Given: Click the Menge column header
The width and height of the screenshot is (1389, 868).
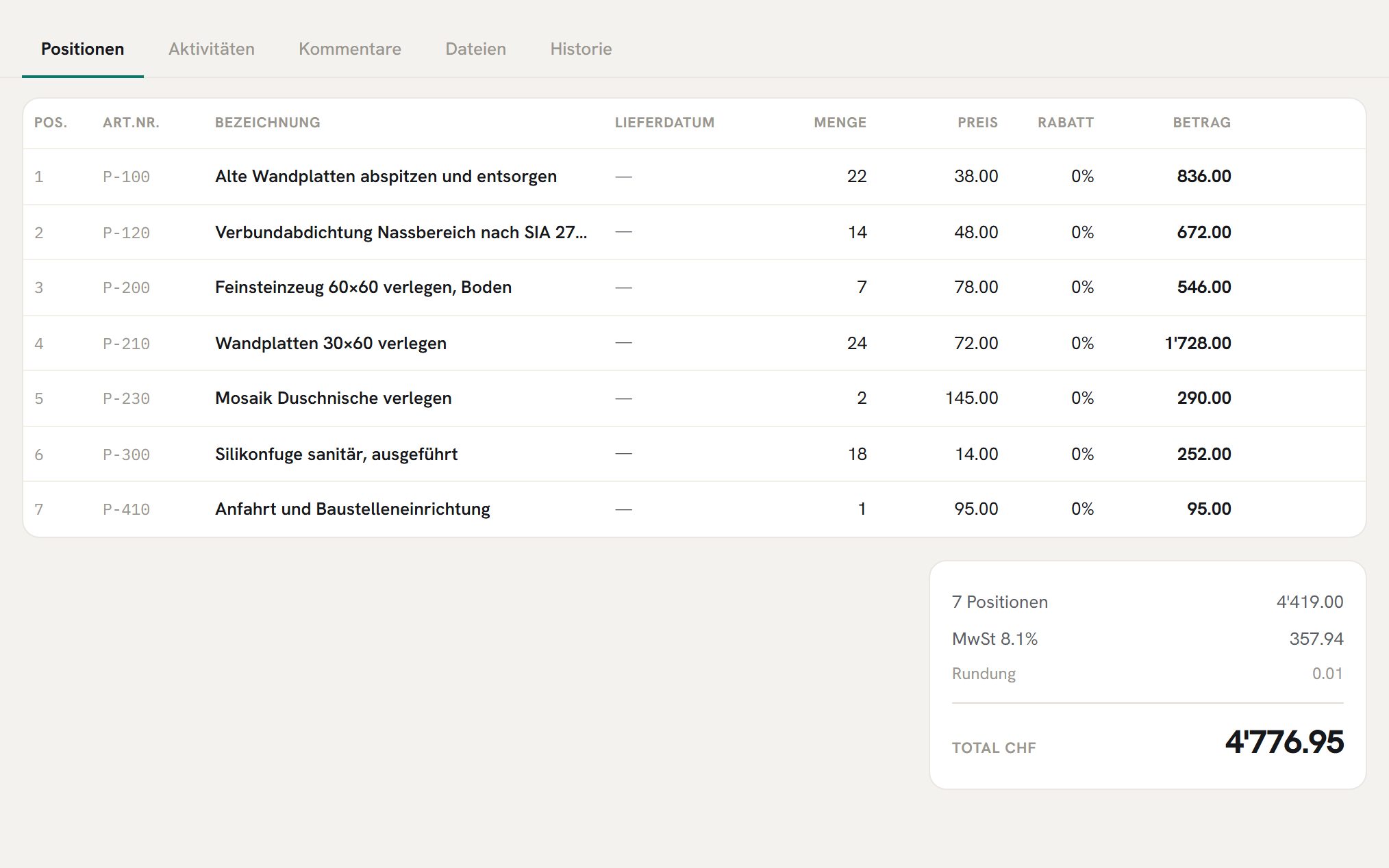Looking at the screenshot, I should 840,123.
